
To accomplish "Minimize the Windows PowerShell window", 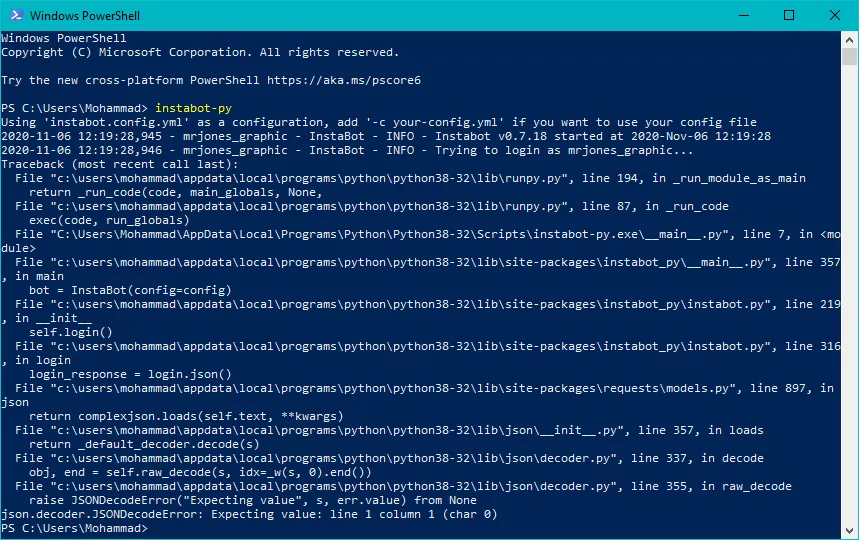I will click(744, 15).
